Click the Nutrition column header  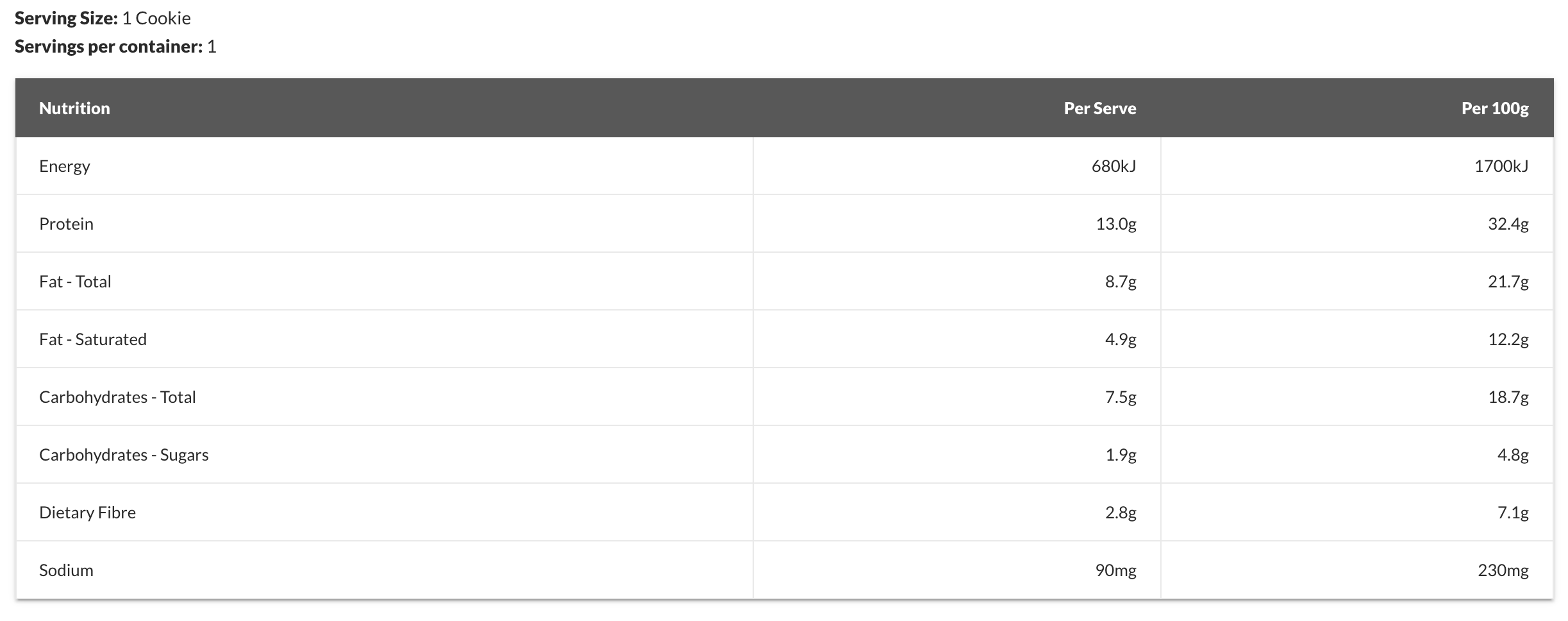pyautogui.click(x=74, y=108)
